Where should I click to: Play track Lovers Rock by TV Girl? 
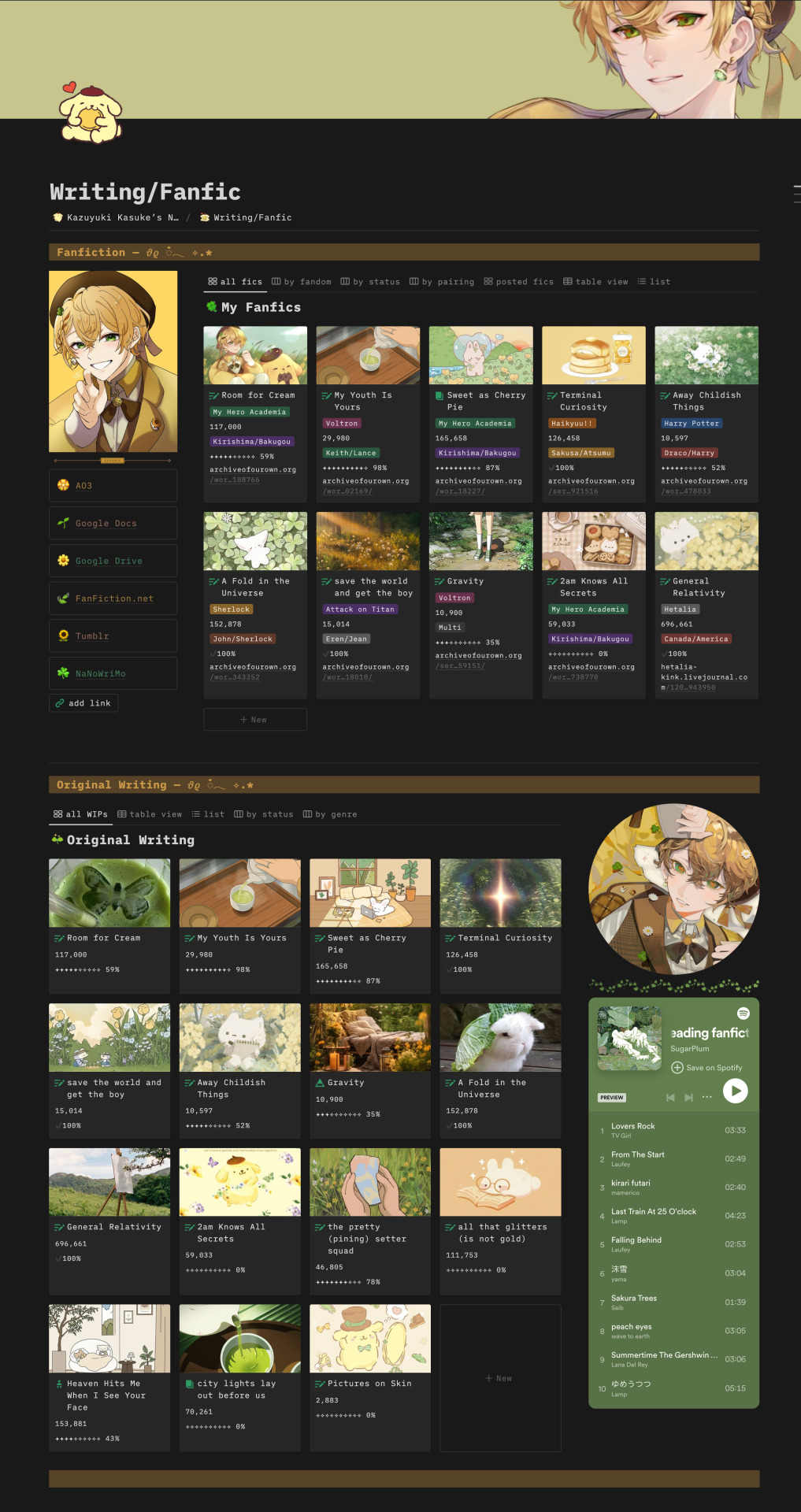click(673, 1130)
